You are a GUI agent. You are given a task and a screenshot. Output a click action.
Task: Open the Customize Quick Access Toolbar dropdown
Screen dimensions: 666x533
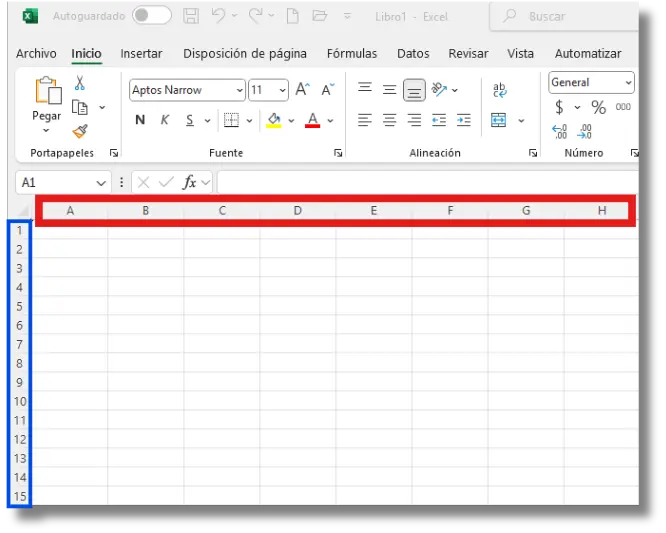coord(347,16)
